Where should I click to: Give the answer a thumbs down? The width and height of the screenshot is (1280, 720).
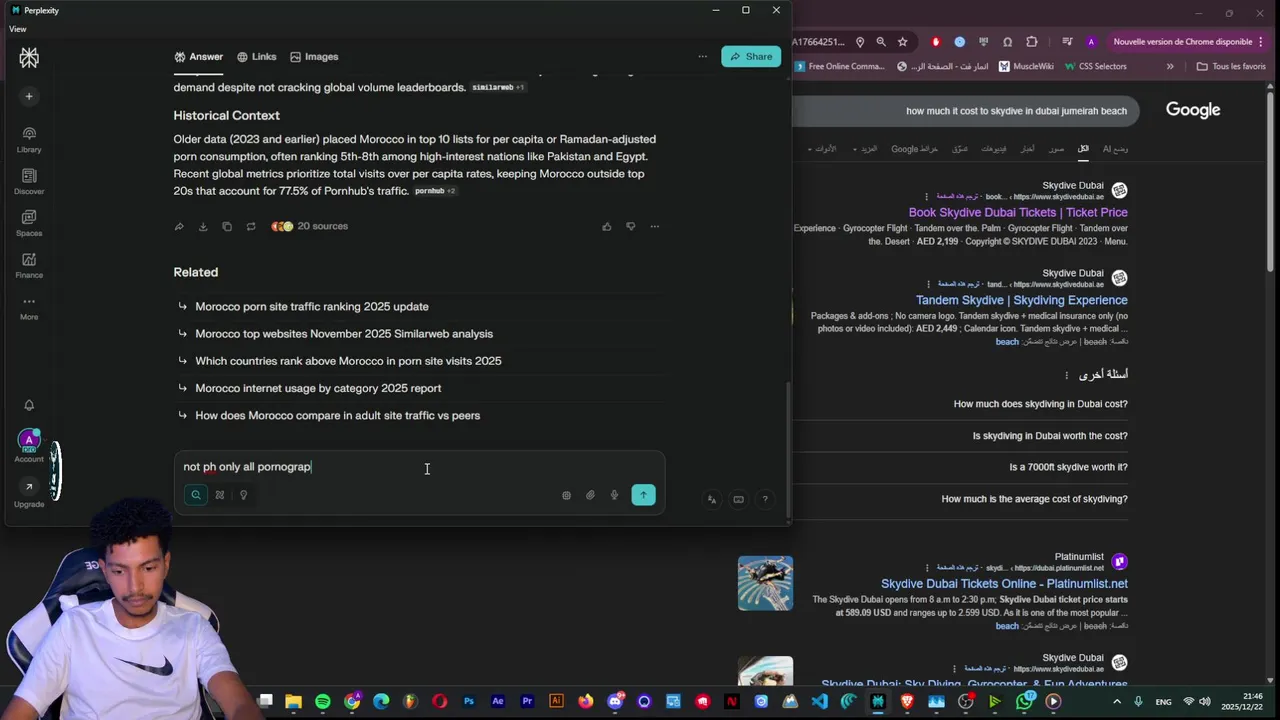click(631, 227)
